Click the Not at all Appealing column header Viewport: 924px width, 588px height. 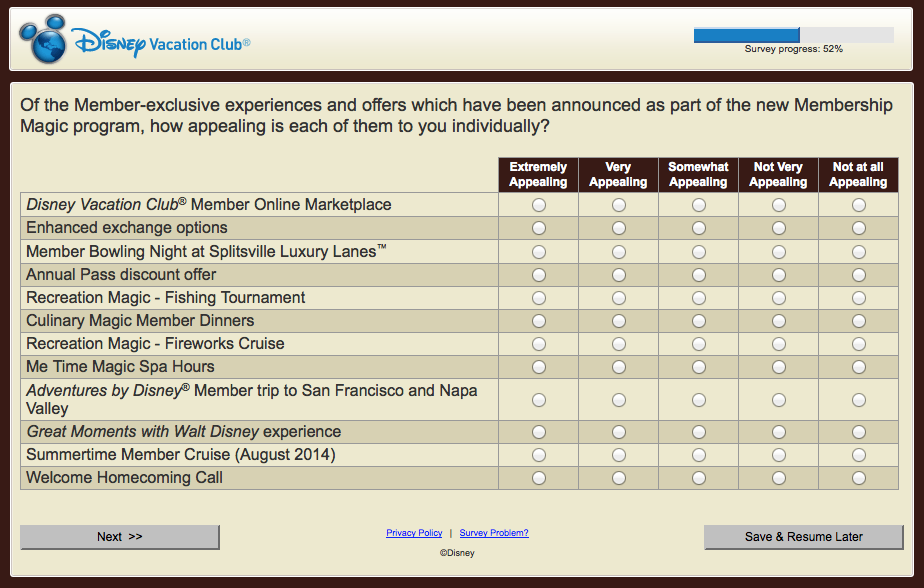[858, 174]
